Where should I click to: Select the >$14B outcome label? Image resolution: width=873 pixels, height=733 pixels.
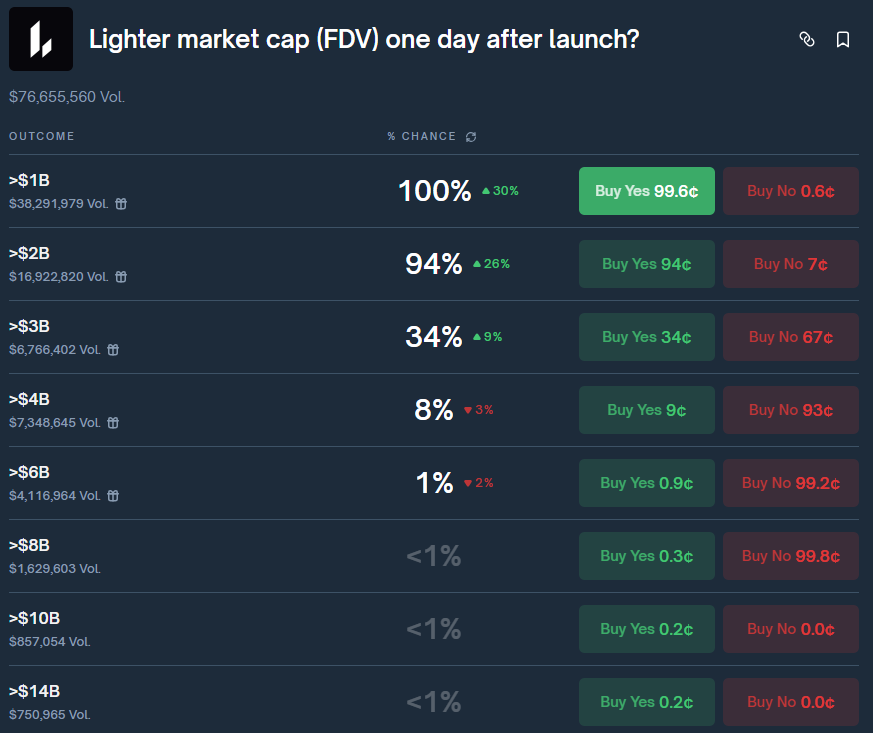[35, 691]
